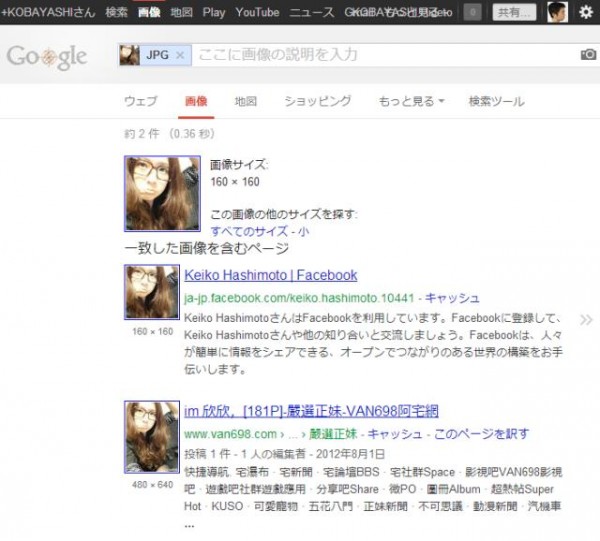Click the 480 × 640 size label
600x541 pixels.
152,485
